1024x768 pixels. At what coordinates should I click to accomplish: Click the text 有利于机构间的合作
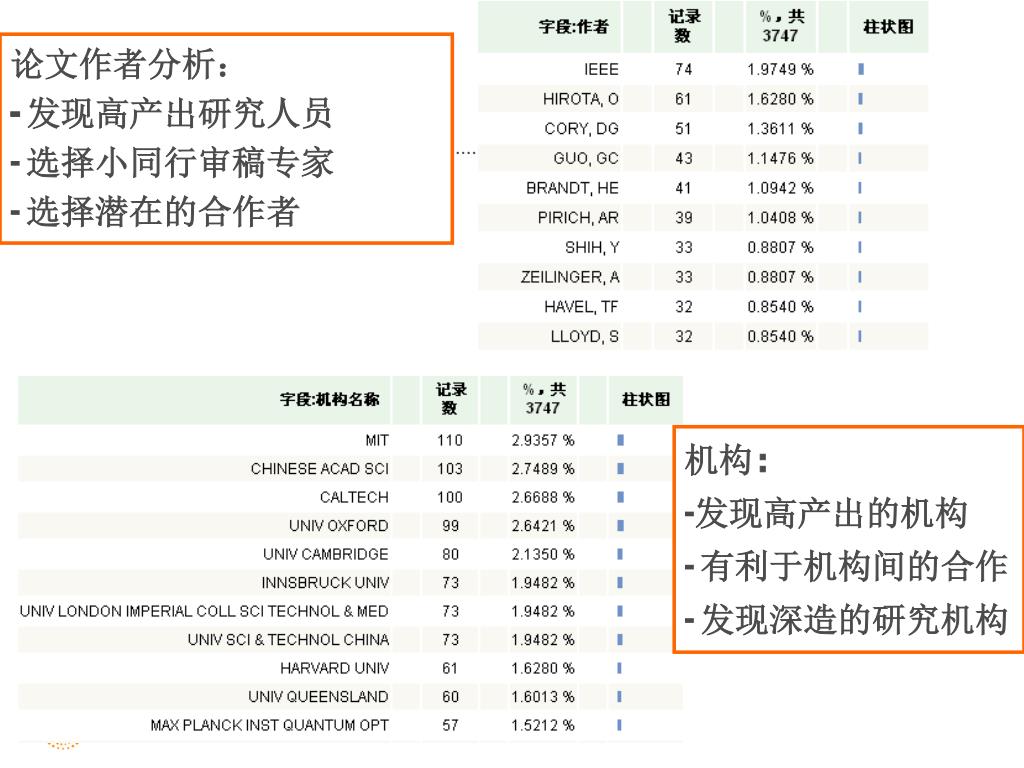pyautogui.click(x=854, y=566)
